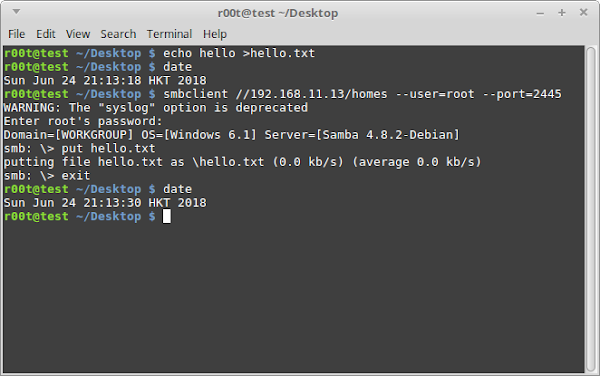Click the smbclient command line text
Screen dimensions: 600x376
tap(362, 94)
